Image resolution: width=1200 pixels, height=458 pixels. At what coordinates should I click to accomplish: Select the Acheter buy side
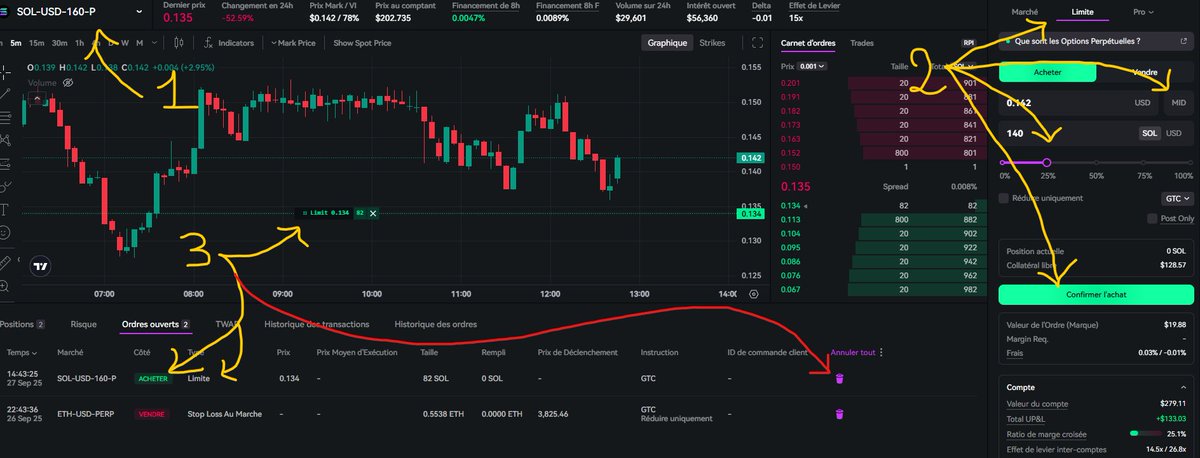(x=1046, y=72)
